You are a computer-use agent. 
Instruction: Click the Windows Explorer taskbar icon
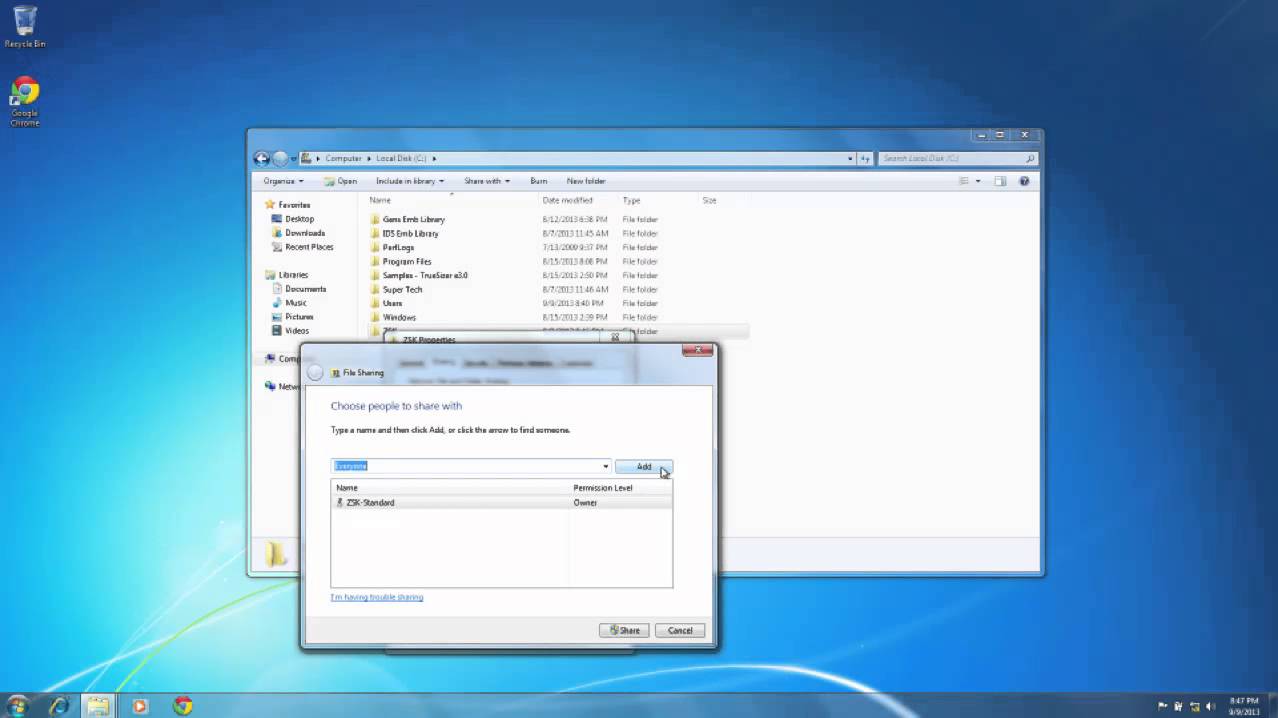click(98, 705)
